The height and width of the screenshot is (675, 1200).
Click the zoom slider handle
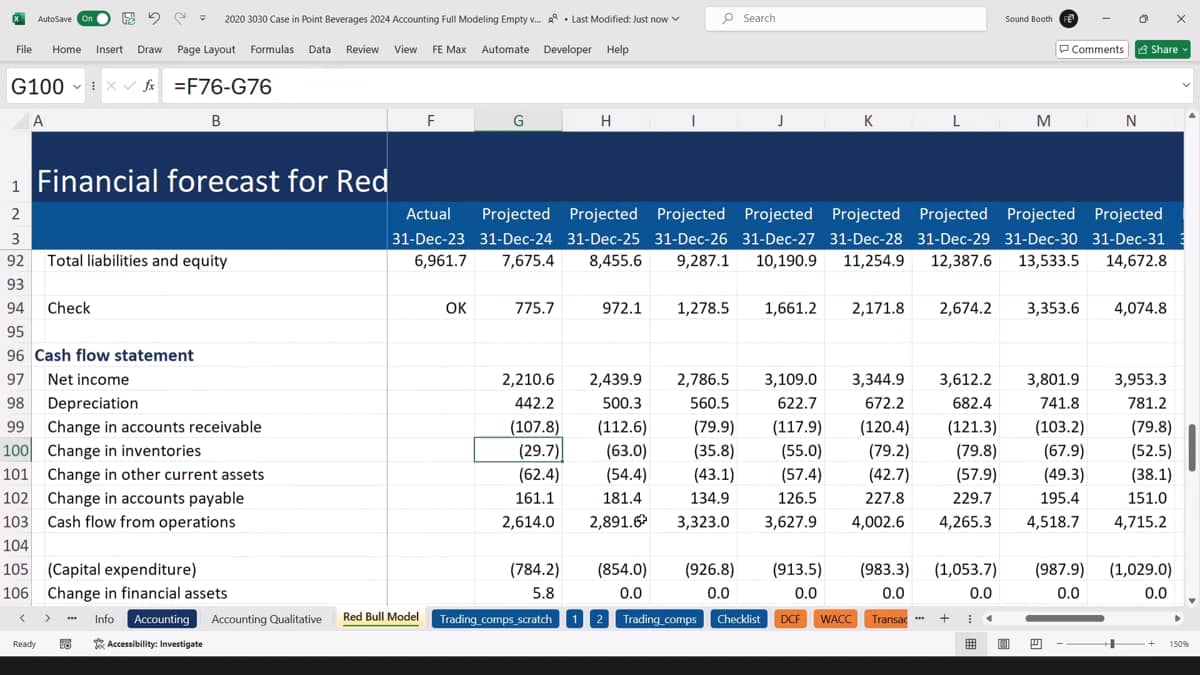pos(1112,644)
